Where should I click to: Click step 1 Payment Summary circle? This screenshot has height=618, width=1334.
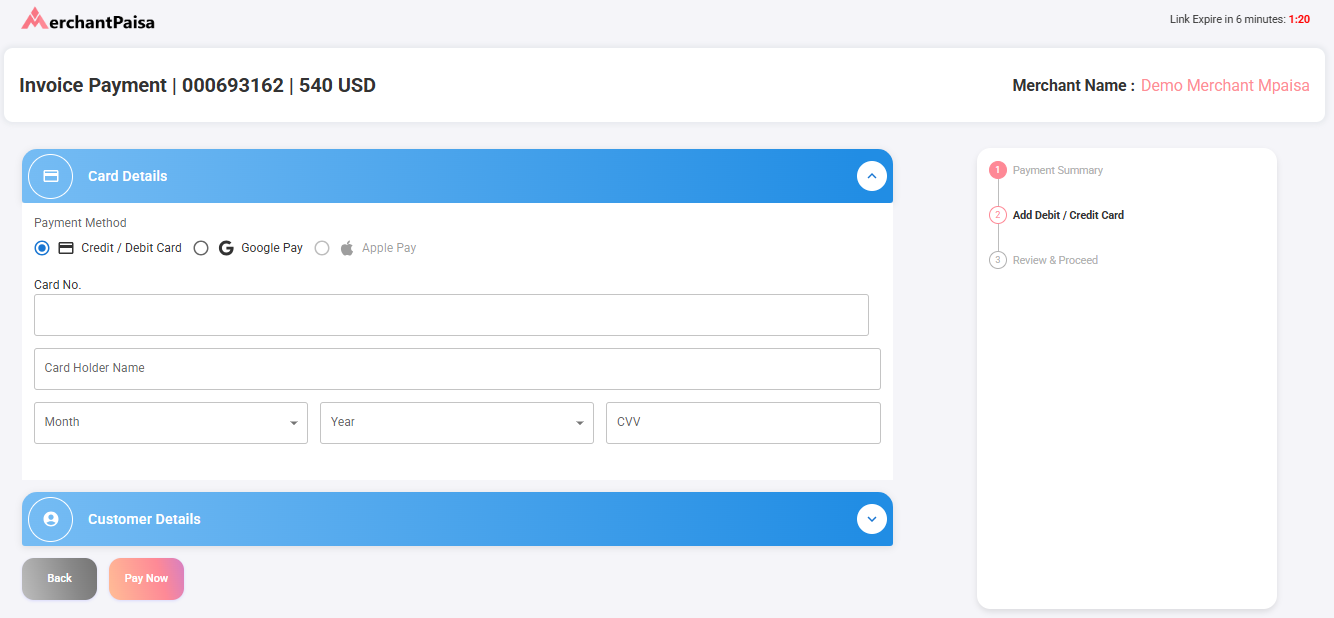click(997, 170)
